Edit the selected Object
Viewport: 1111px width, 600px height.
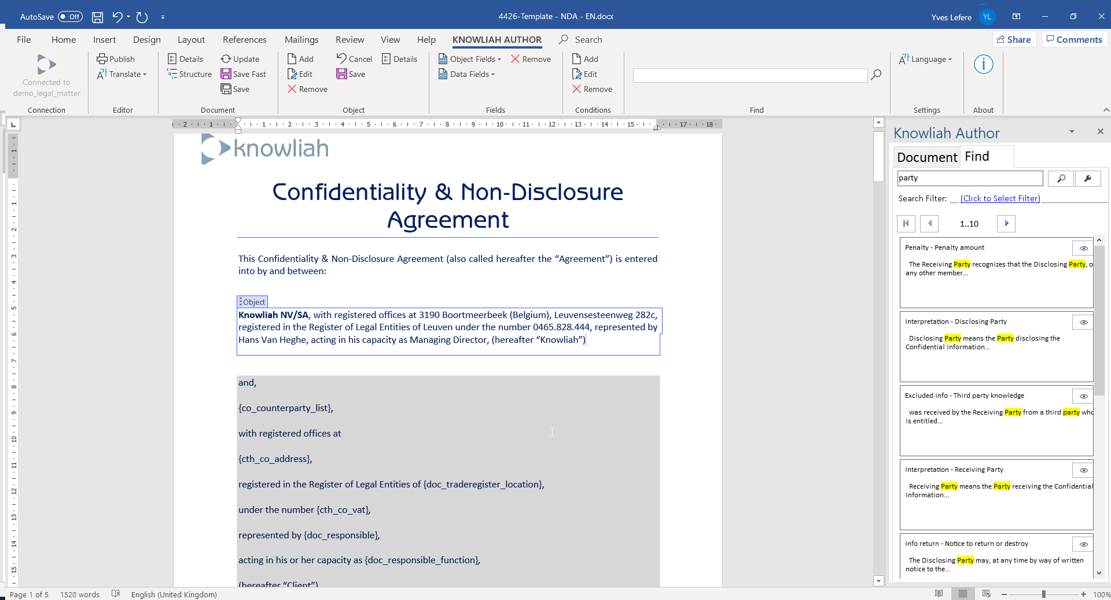[x=300, y=74]
